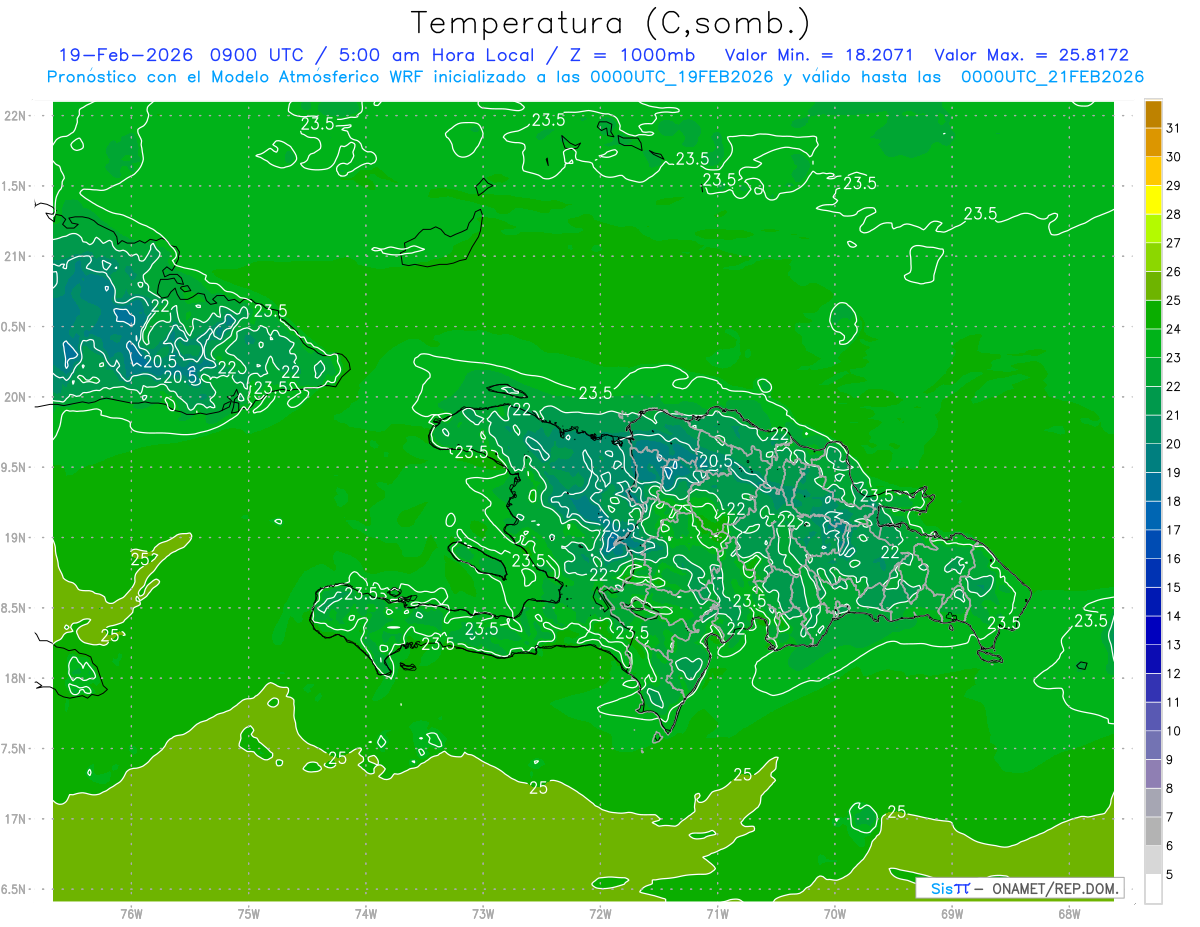Click the "69W" longitude axis label
Screen dimensions: 1200x927
[952, 914]
